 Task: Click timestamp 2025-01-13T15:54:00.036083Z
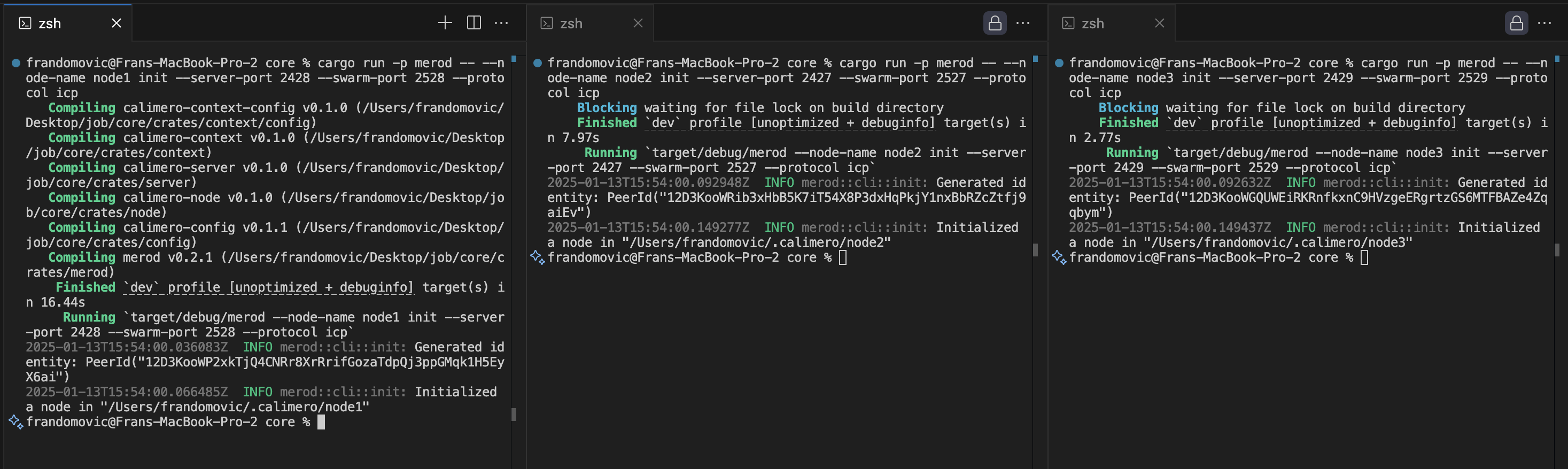pos(127,347)
